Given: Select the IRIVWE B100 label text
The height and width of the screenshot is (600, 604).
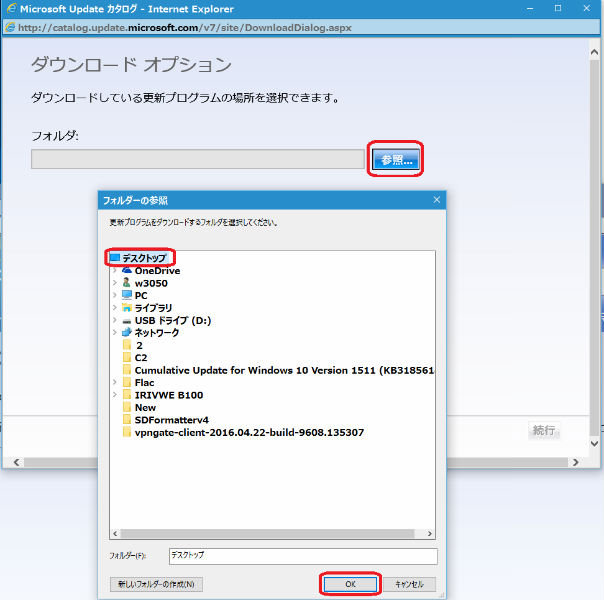Looking at the screenshot, I should pos(169,395).
